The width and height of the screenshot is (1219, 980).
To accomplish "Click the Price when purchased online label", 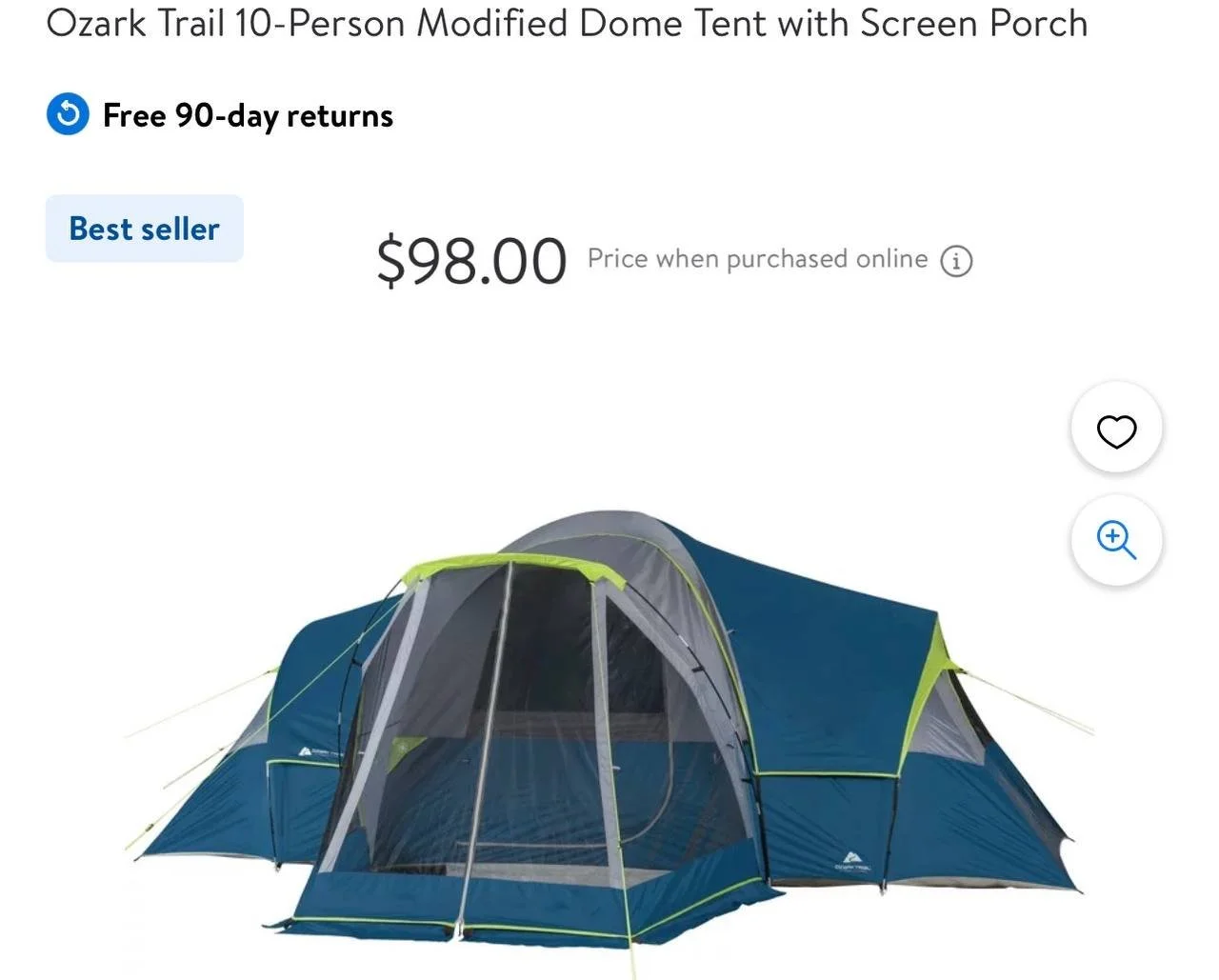I will coord(757,259).
